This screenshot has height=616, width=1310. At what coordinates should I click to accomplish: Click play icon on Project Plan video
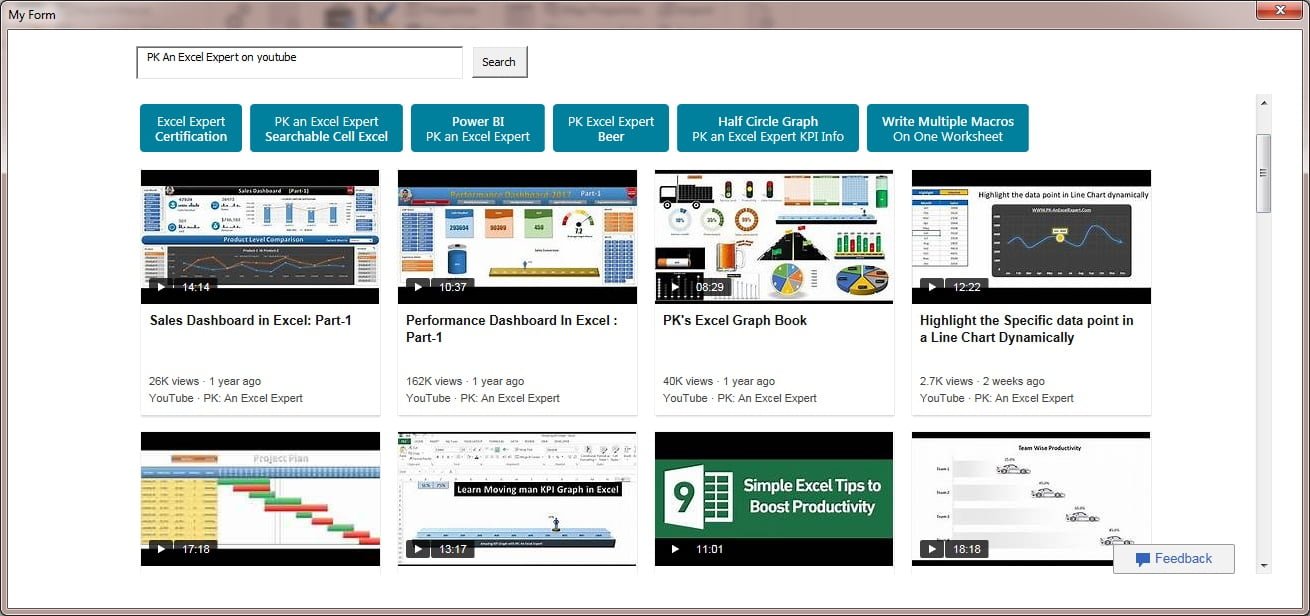click(x=161, y=549)
